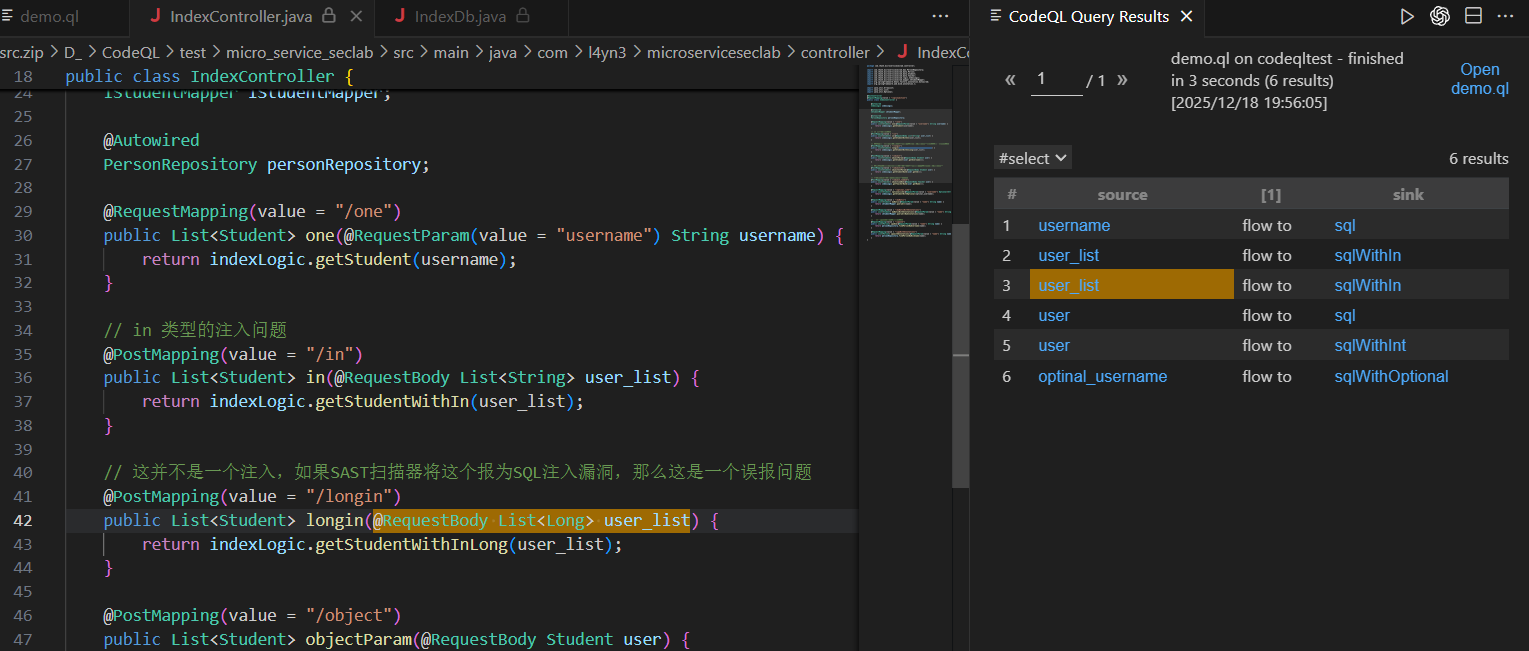Go to next results page arrow
1529x651 pixels.
tap(1122, 80)
